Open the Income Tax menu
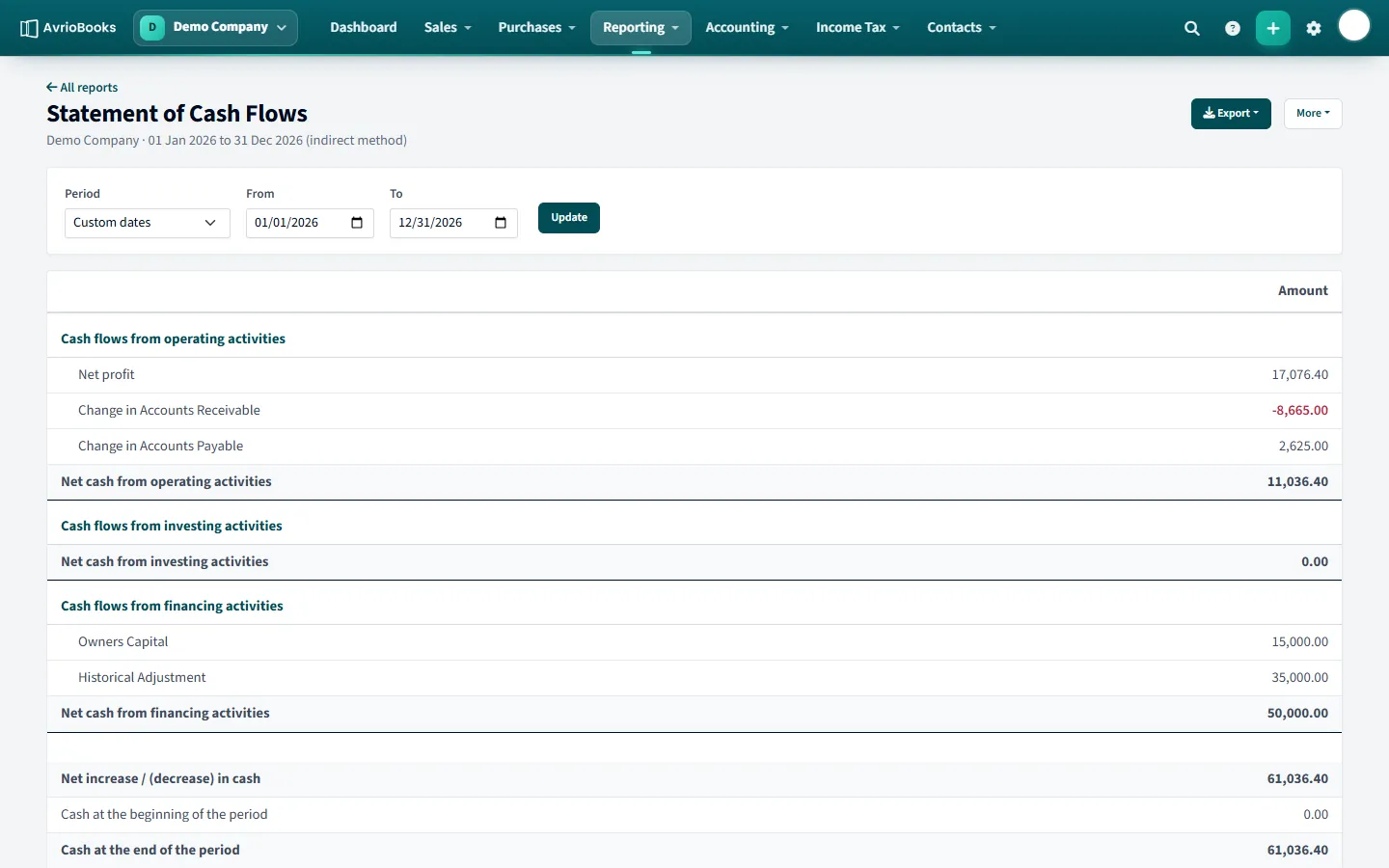This screenshot has width=1389, height=868. point(858,27)
